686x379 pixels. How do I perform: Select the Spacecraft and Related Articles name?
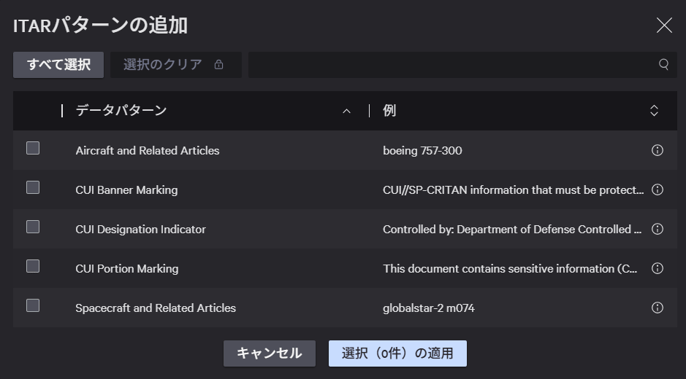pyautogui.click(x=155, y=308)
